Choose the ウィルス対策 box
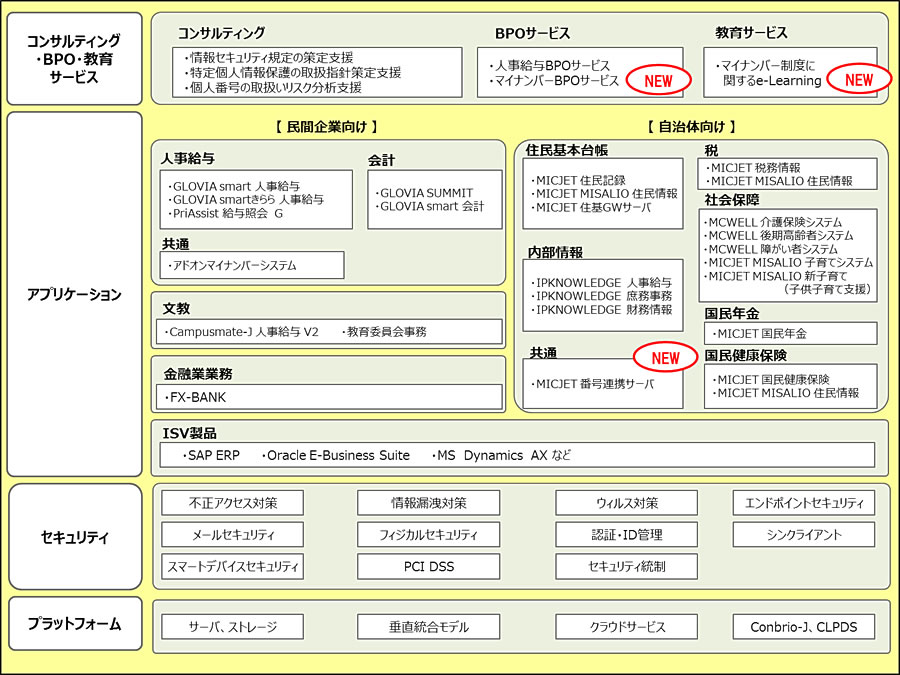 (626, 503)
